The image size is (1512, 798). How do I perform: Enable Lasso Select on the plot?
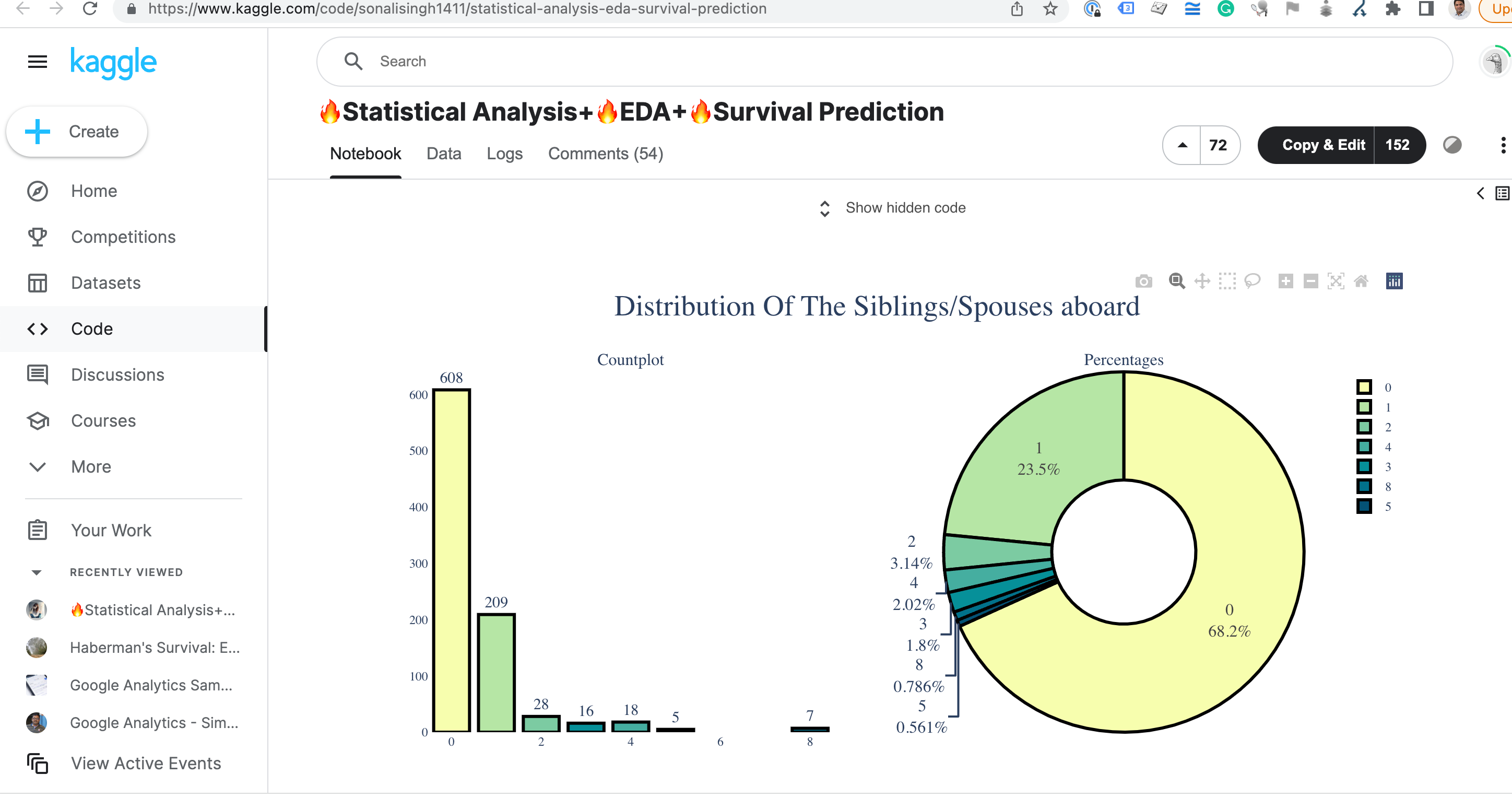tap(1251, 281)
